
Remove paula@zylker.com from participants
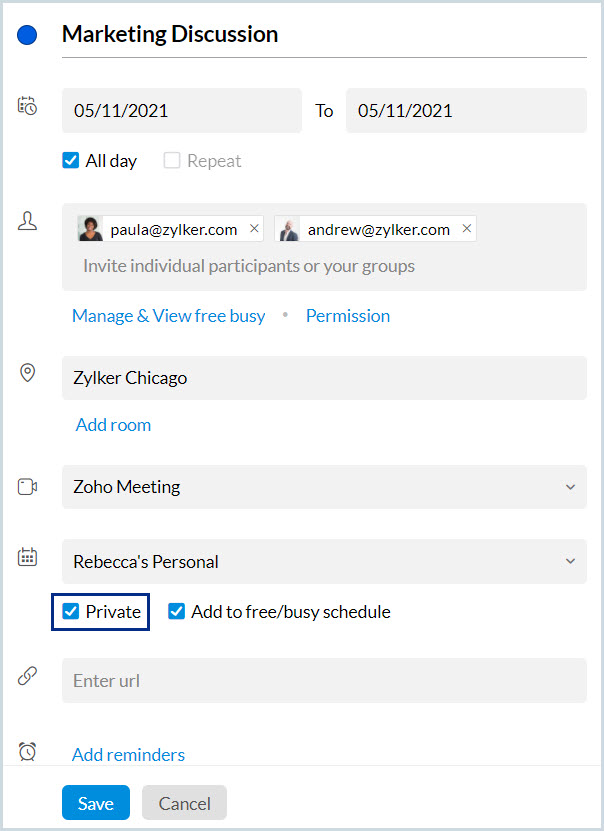coord(254,229)
